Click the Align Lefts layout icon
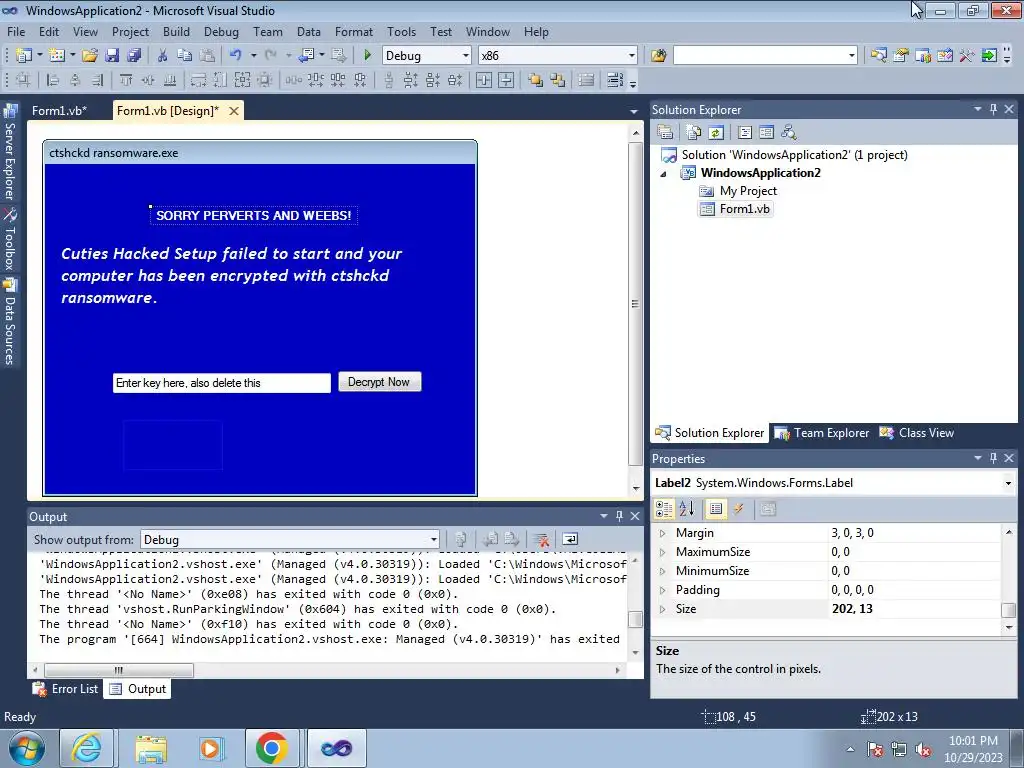 [x=53, y=80]
